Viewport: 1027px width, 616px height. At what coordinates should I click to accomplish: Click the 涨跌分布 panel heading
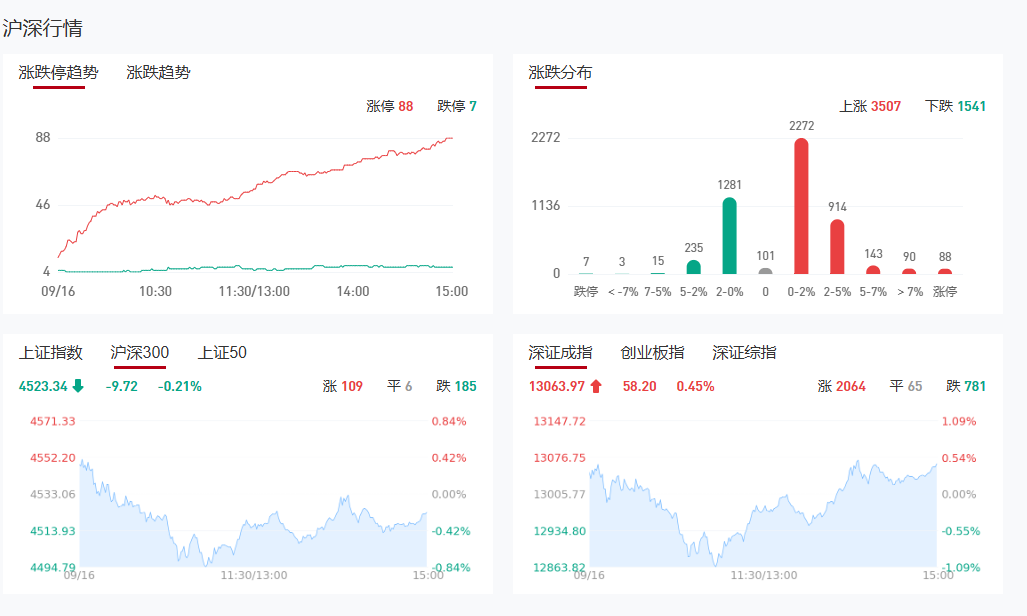[x=560, y=72]
